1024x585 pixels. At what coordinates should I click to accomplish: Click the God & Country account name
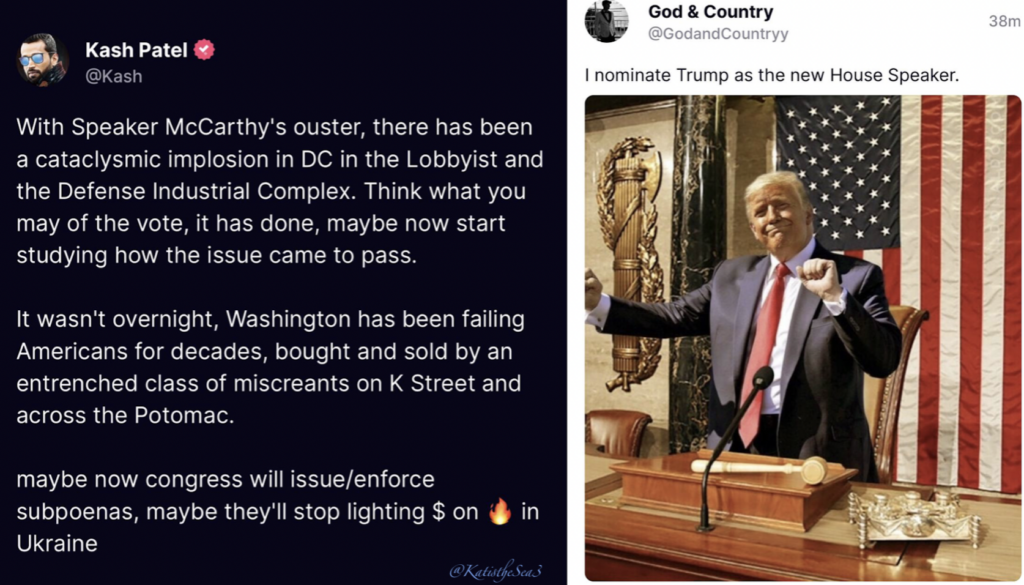710,12
